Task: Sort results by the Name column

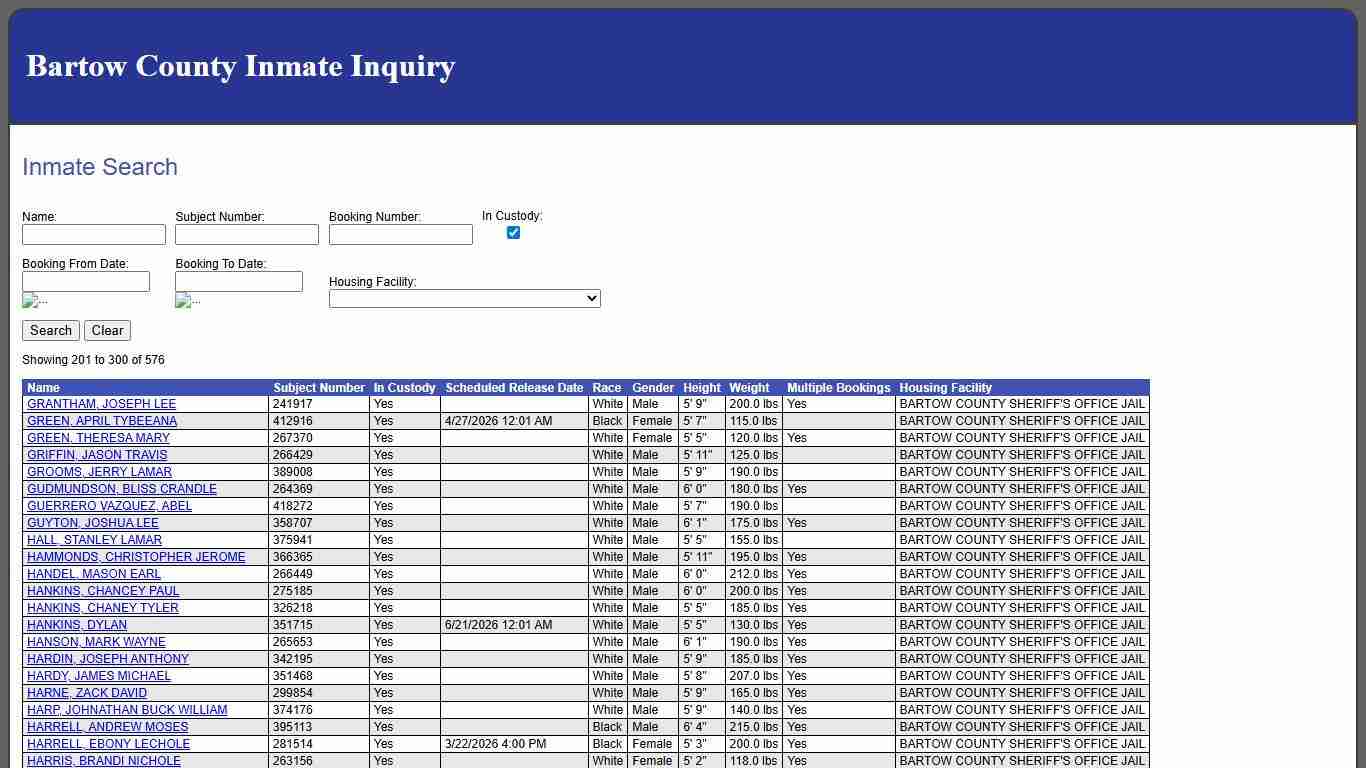Action: click(43, 387)
